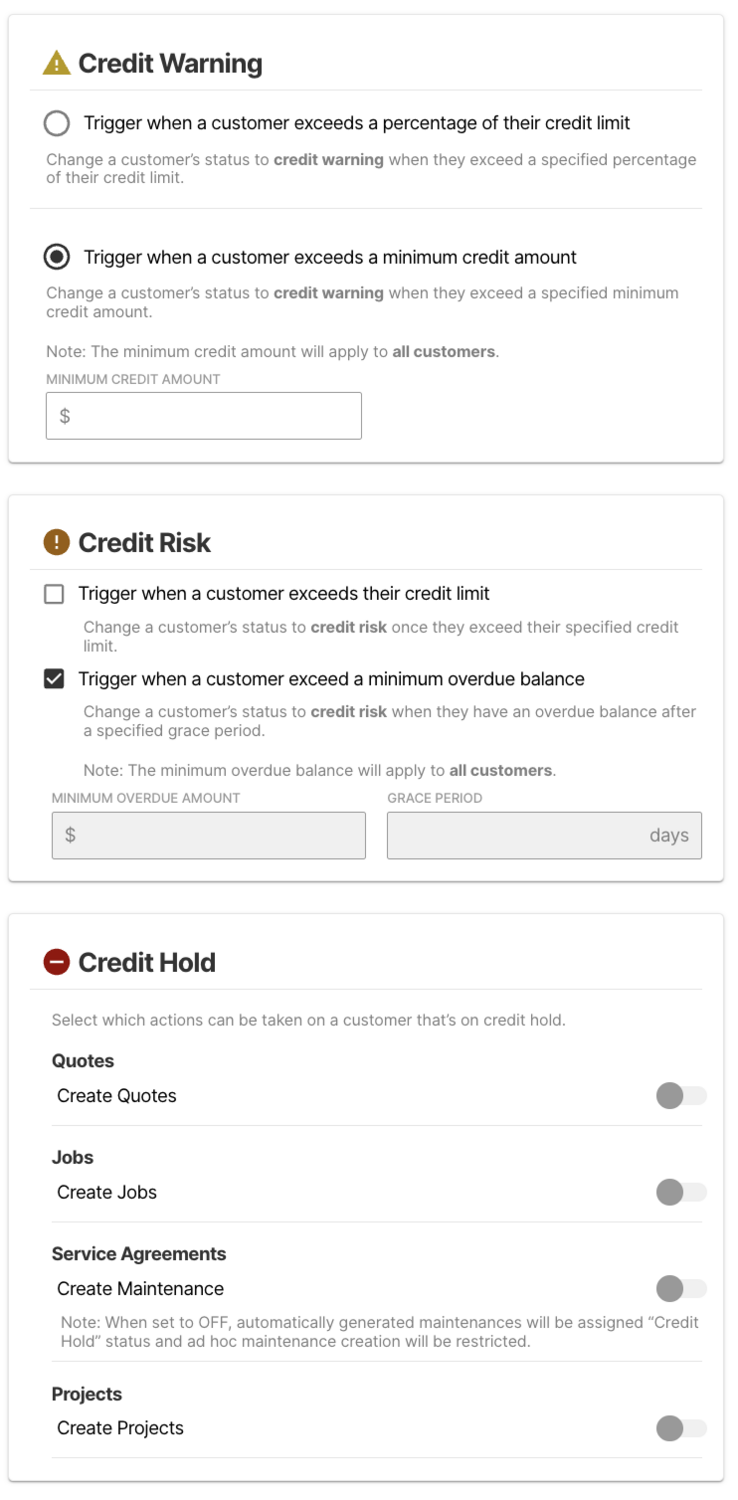Click the Minimum Overdue Amount field

pos(209,835)
